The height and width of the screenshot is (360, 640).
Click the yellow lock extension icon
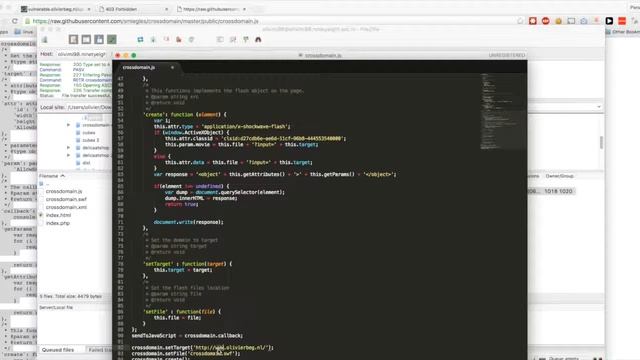558,21
